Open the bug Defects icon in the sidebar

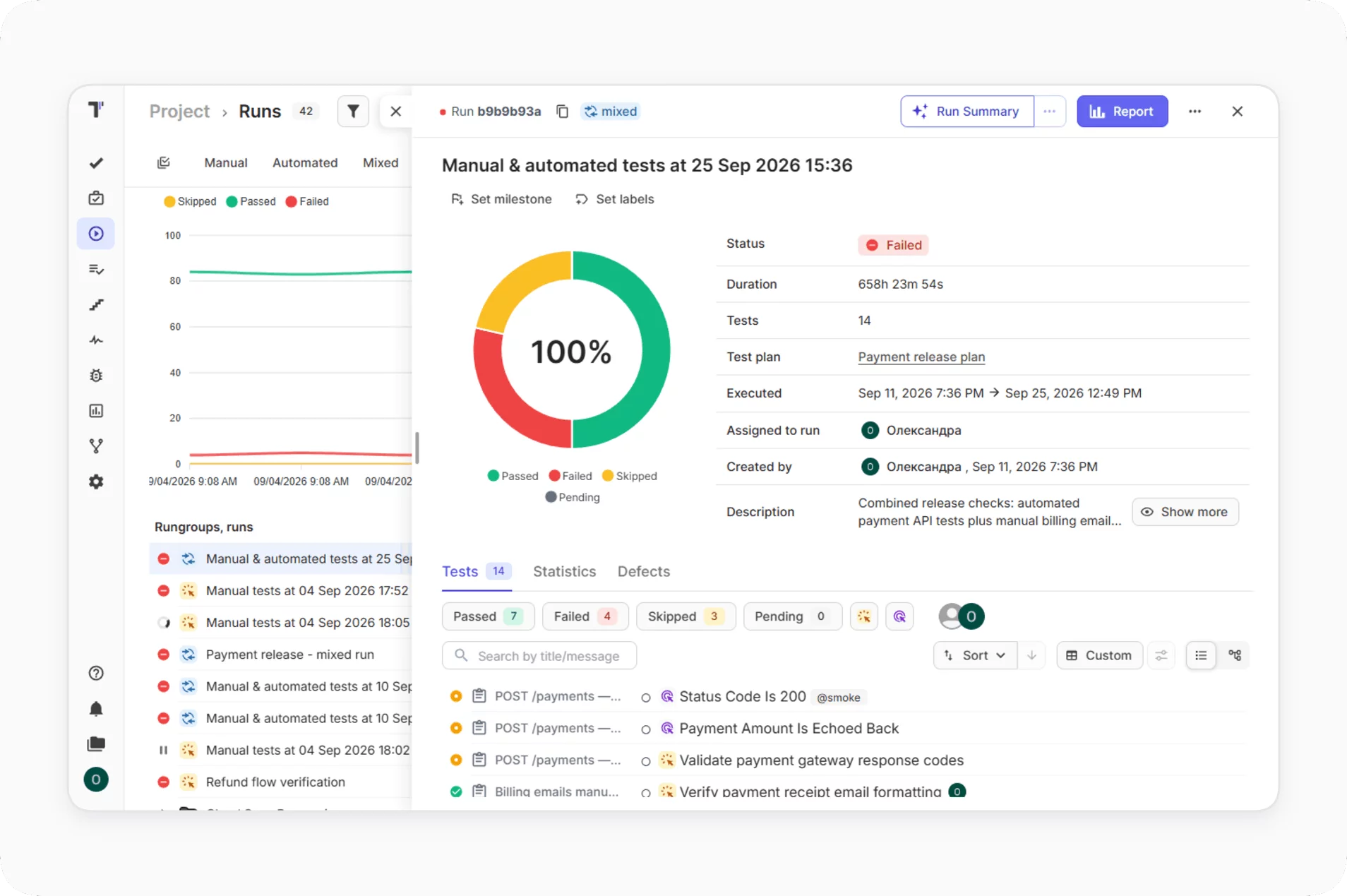point(96,375)
